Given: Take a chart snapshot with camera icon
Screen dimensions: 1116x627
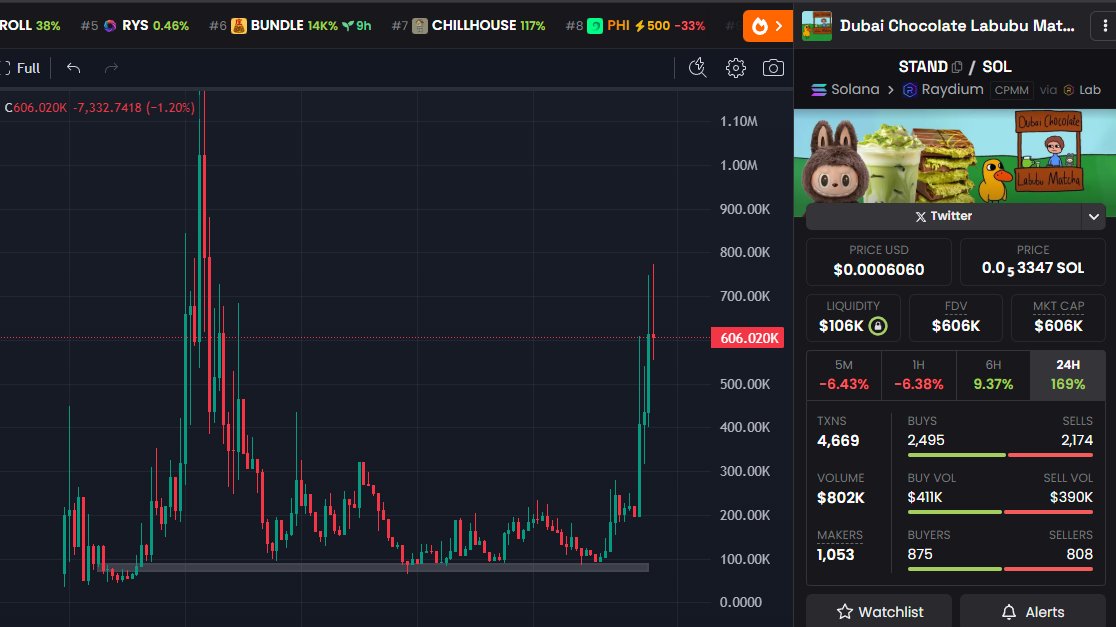Looking at the screenshot, I should (773, 68).
